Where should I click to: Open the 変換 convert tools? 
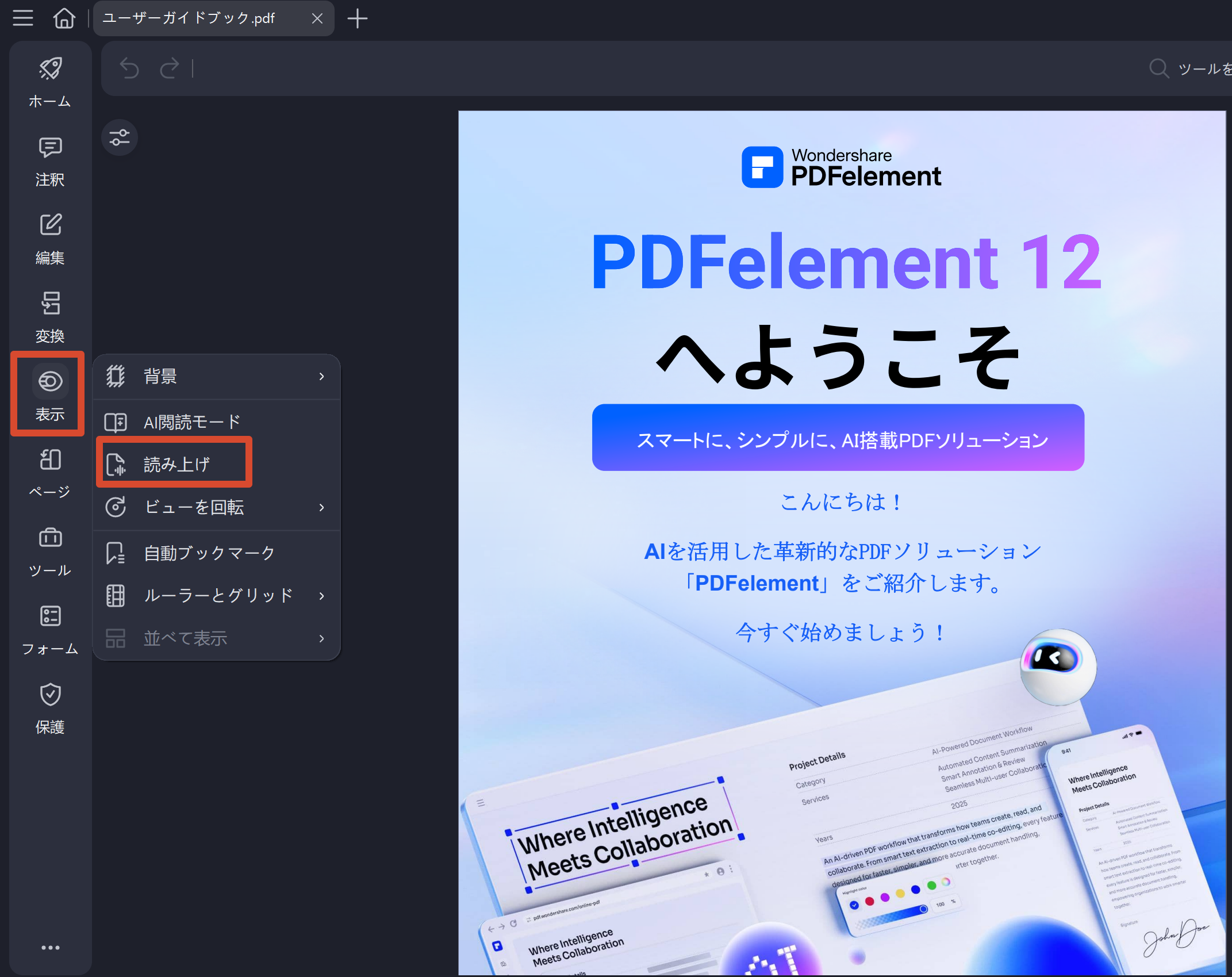click(x=50, y=317)
